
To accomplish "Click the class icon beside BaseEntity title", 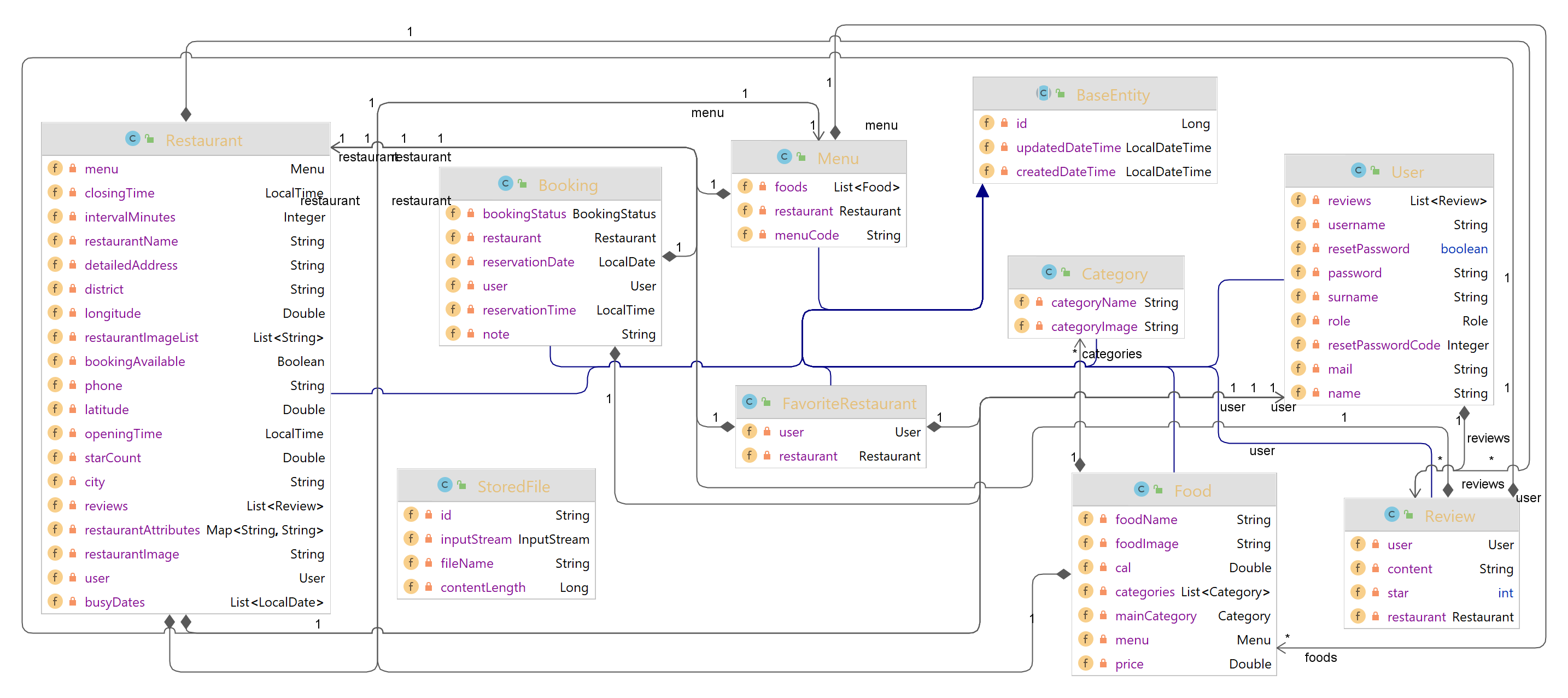I will coord(1043,93).
